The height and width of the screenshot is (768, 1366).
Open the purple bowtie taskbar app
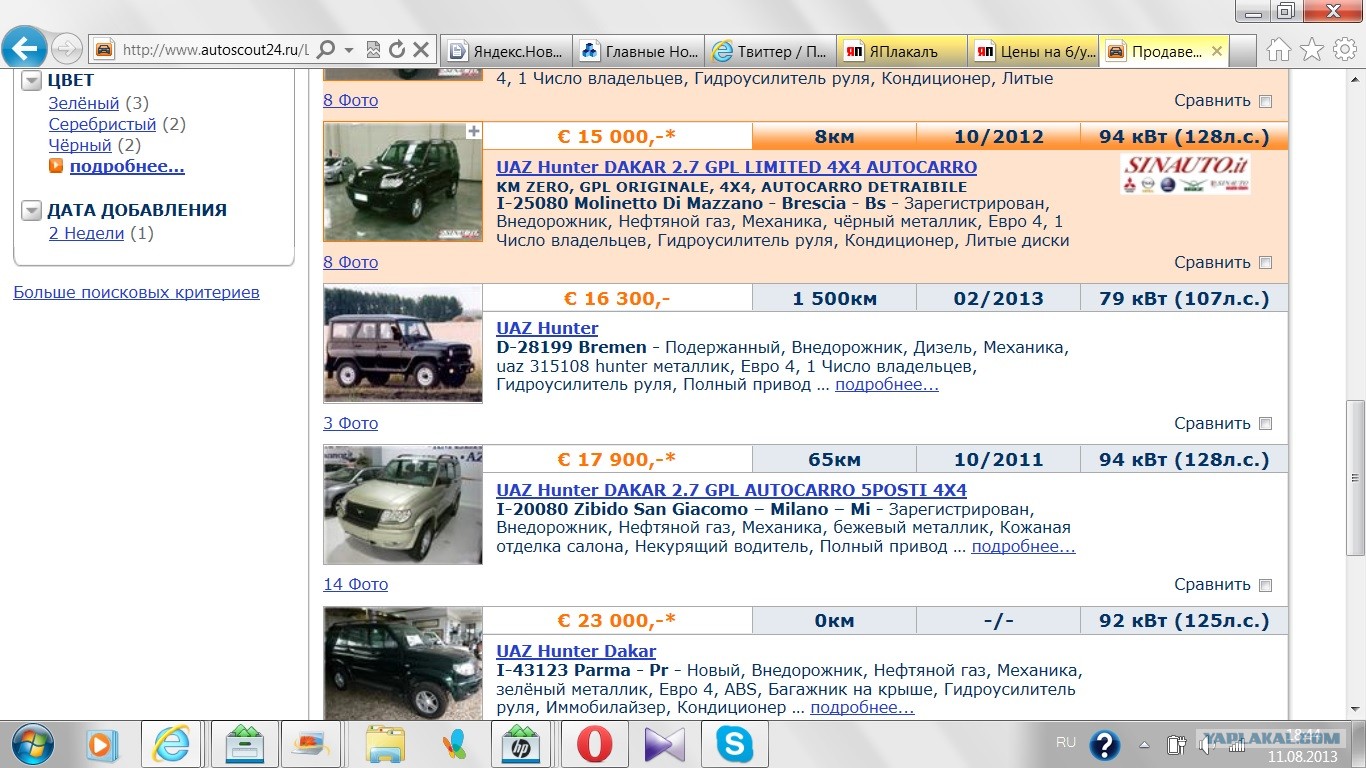click(664, 744)
